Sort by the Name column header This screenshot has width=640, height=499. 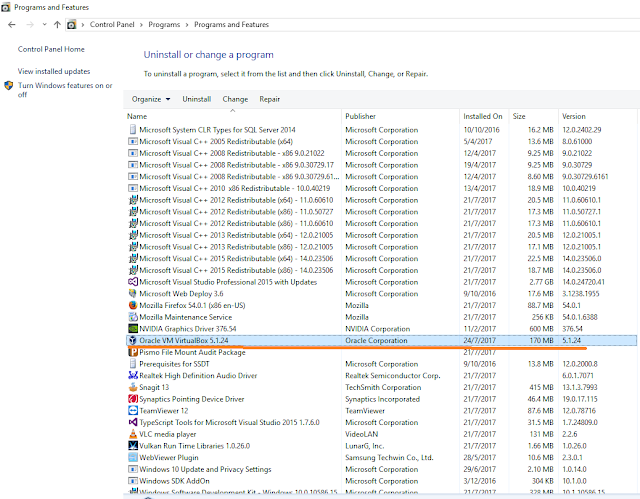233,116
